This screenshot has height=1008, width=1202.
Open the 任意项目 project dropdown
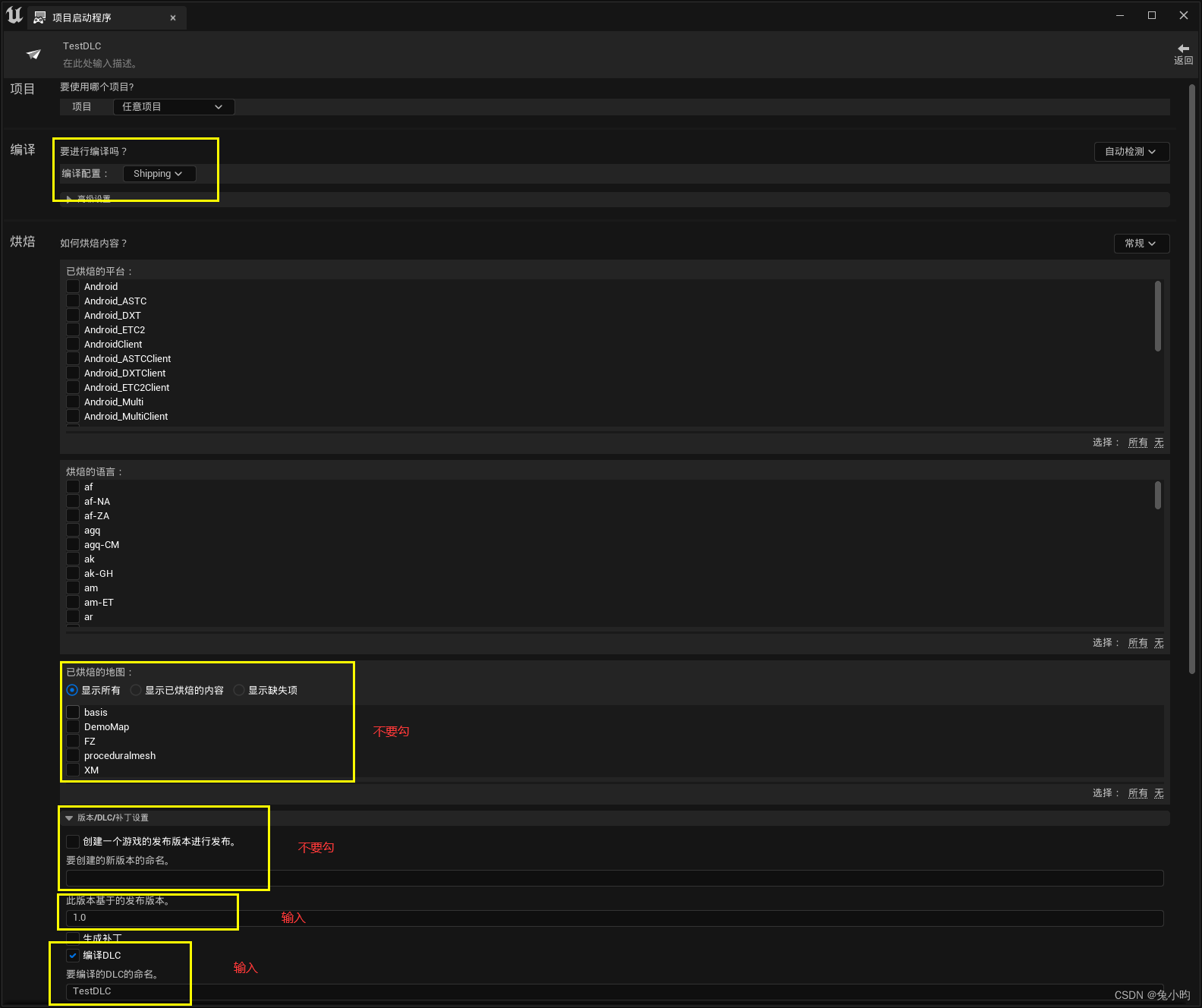(x=174, y=107)
